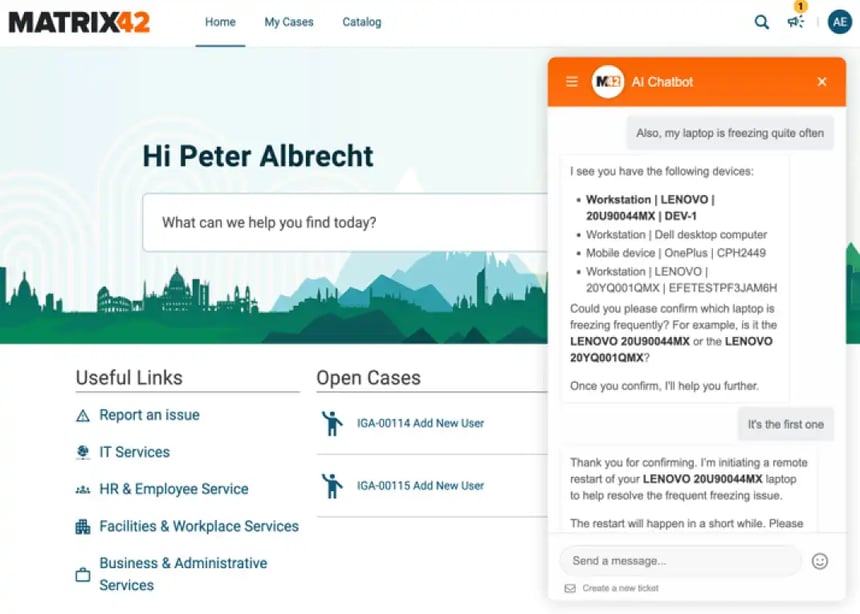860x614 pixels.
Task: Open the search magnifier icon
Action: [x=761, y=21]
